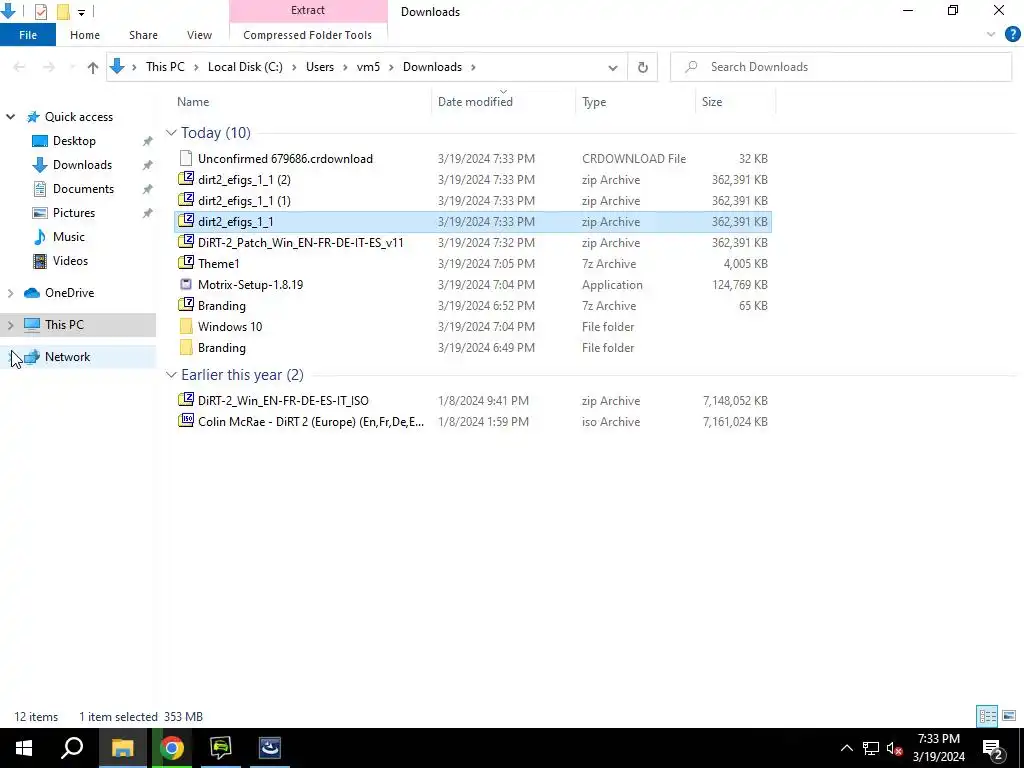Open the Share ribbon tab
Screen dimensions: 1024x768
click(143, 35)
